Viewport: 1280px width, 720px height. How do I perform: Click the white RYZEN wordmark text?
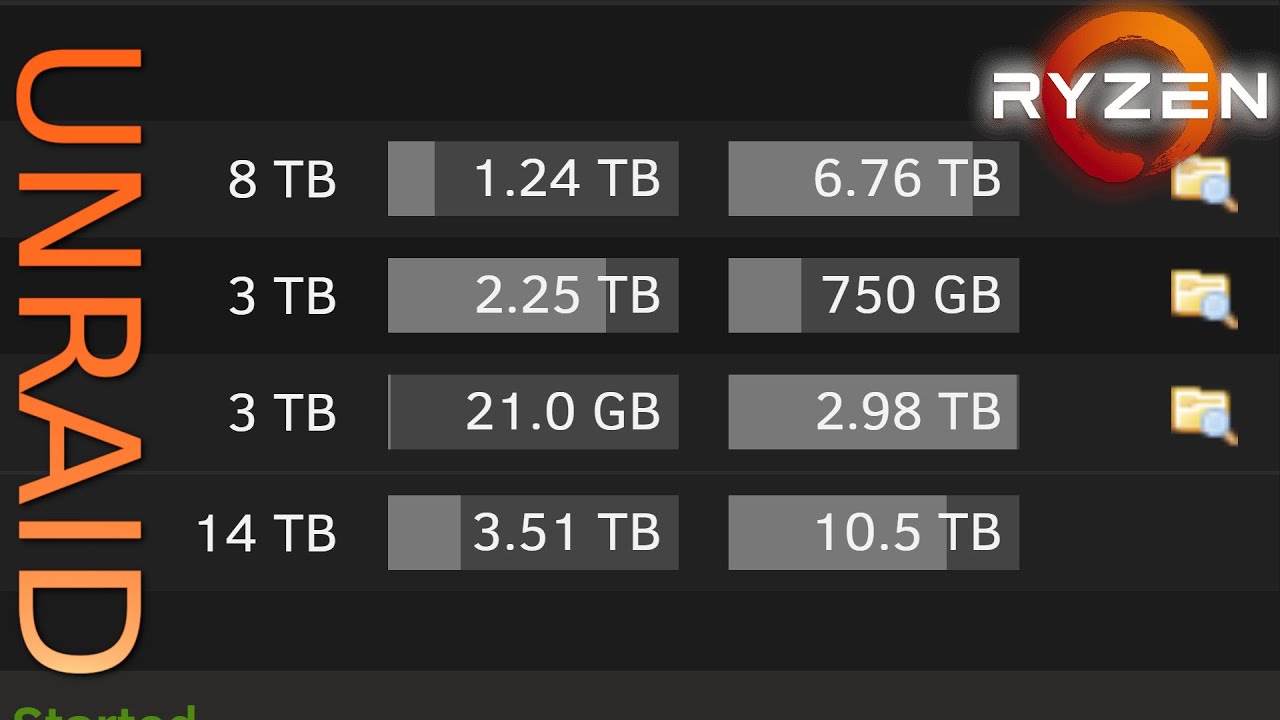pyautogui.click(x=1130, y=98)
